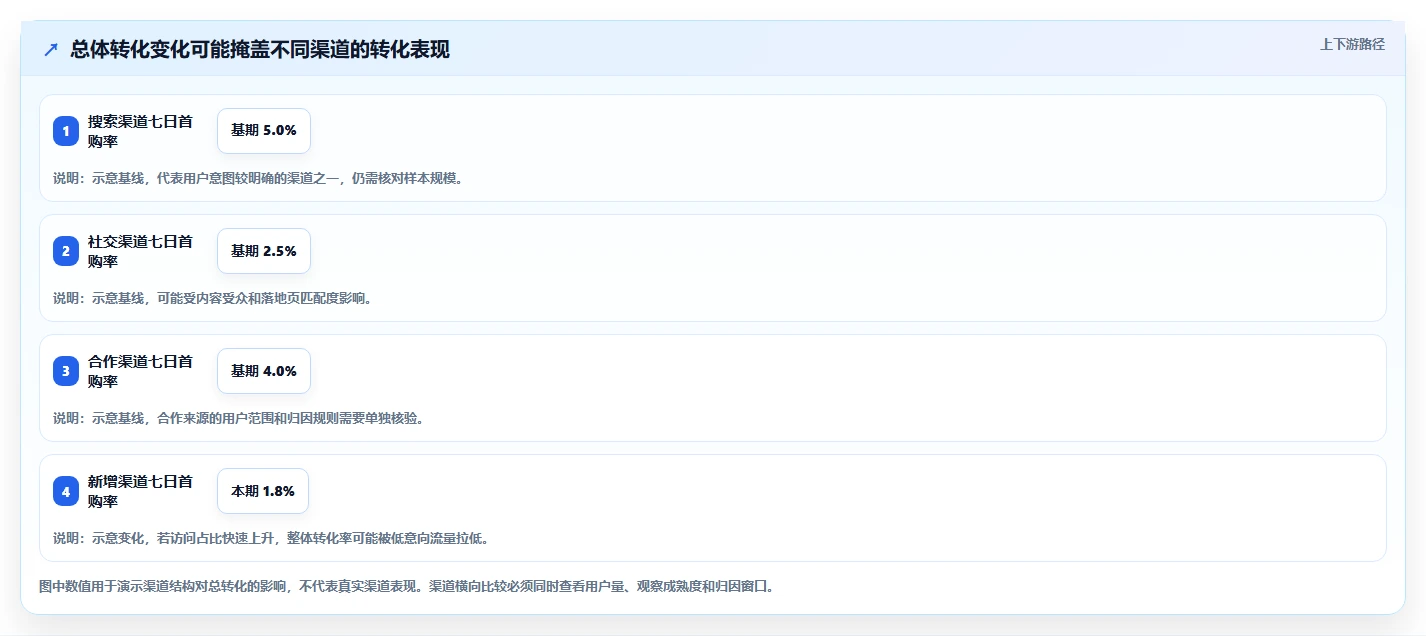This screenshot has height=636, width=1426.
Task: Select the number 3 badge for 合作渠道
Action: point(66,371)
